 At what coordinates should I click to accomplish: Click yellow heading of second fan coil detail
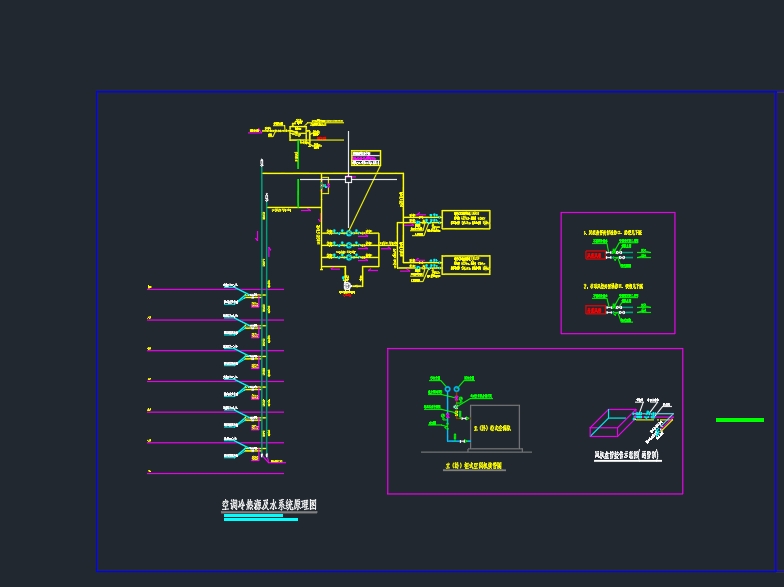click(x=613, y=286)
